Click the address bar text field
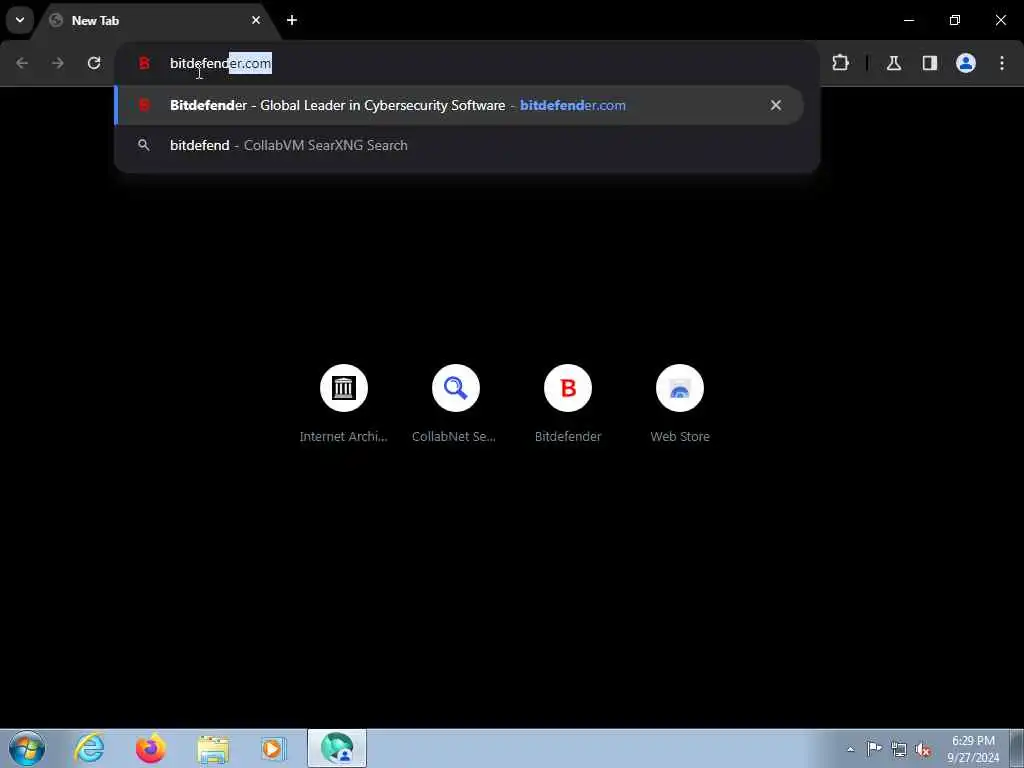Viewport: 1024px width, 768px height. (x=467, y=63)
